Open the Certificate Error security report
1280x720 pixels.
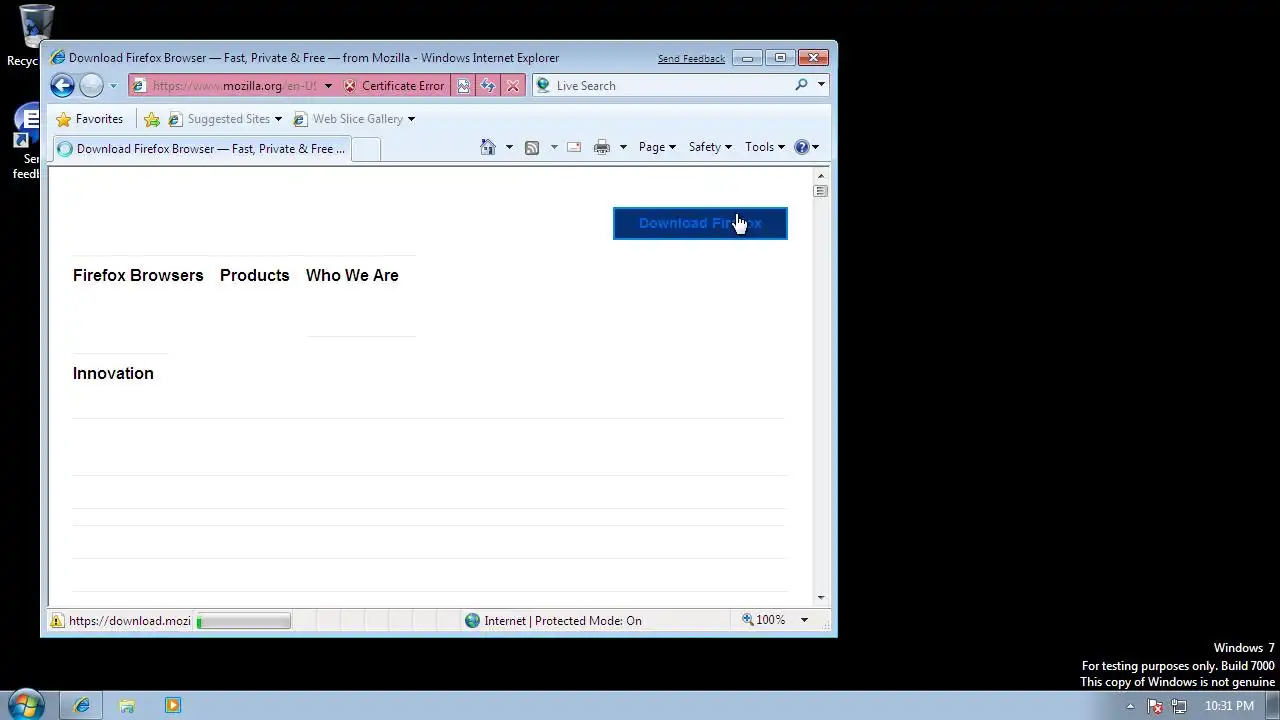tap(394, 86)
